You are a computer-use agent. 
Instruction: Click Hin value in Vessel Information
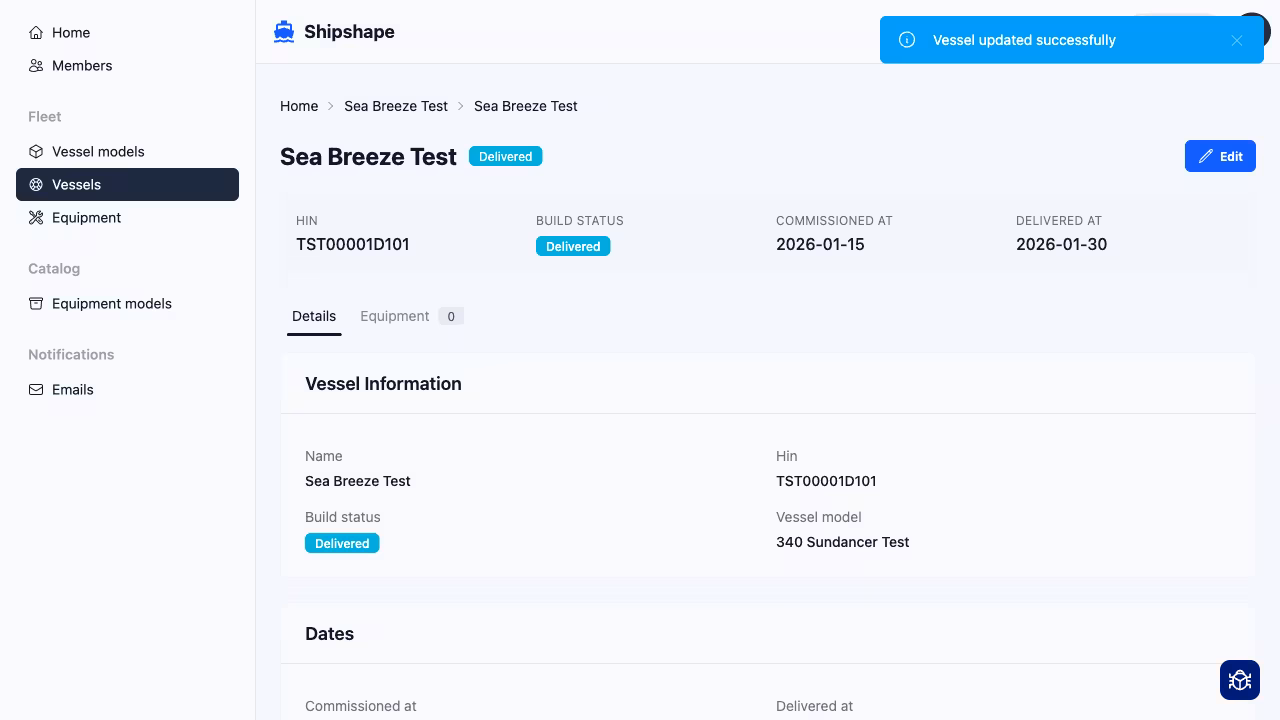pos(826,481)
